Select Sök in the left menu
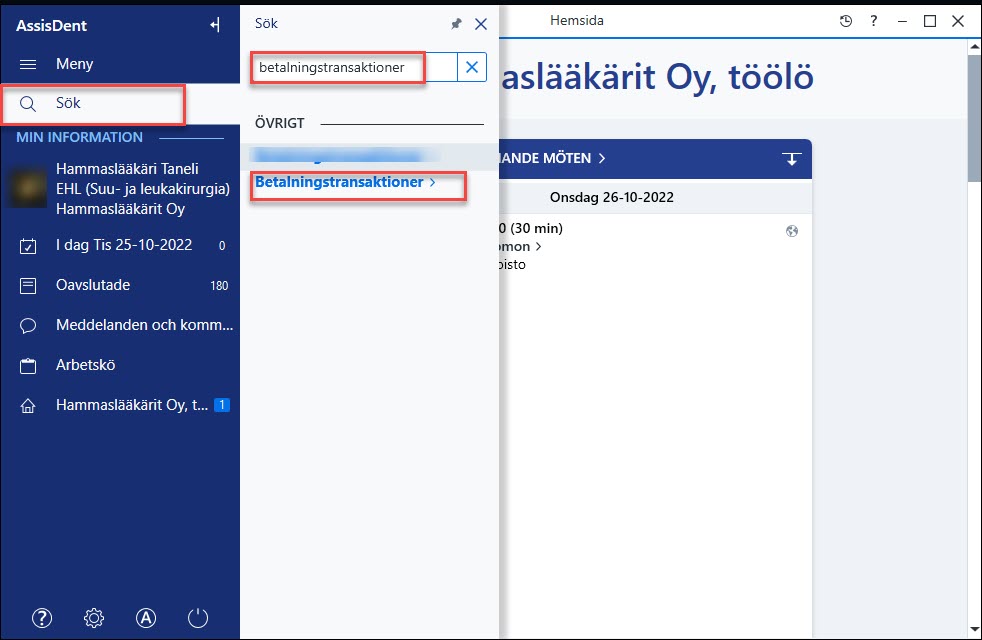The width and height of the screenshot is (982, 640). click(x=94, y=104)
